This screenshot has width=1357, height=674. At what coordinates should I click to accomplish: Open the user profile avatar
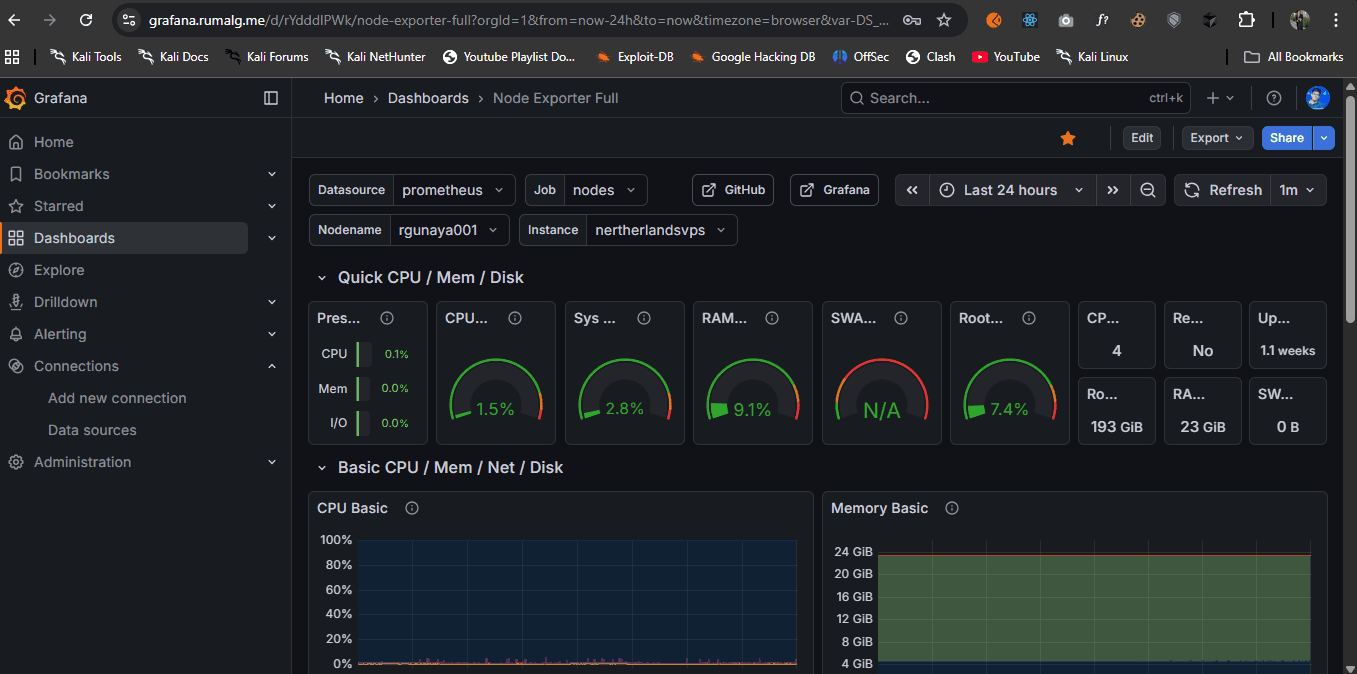pyautogui.click(x=1317, y=97)
